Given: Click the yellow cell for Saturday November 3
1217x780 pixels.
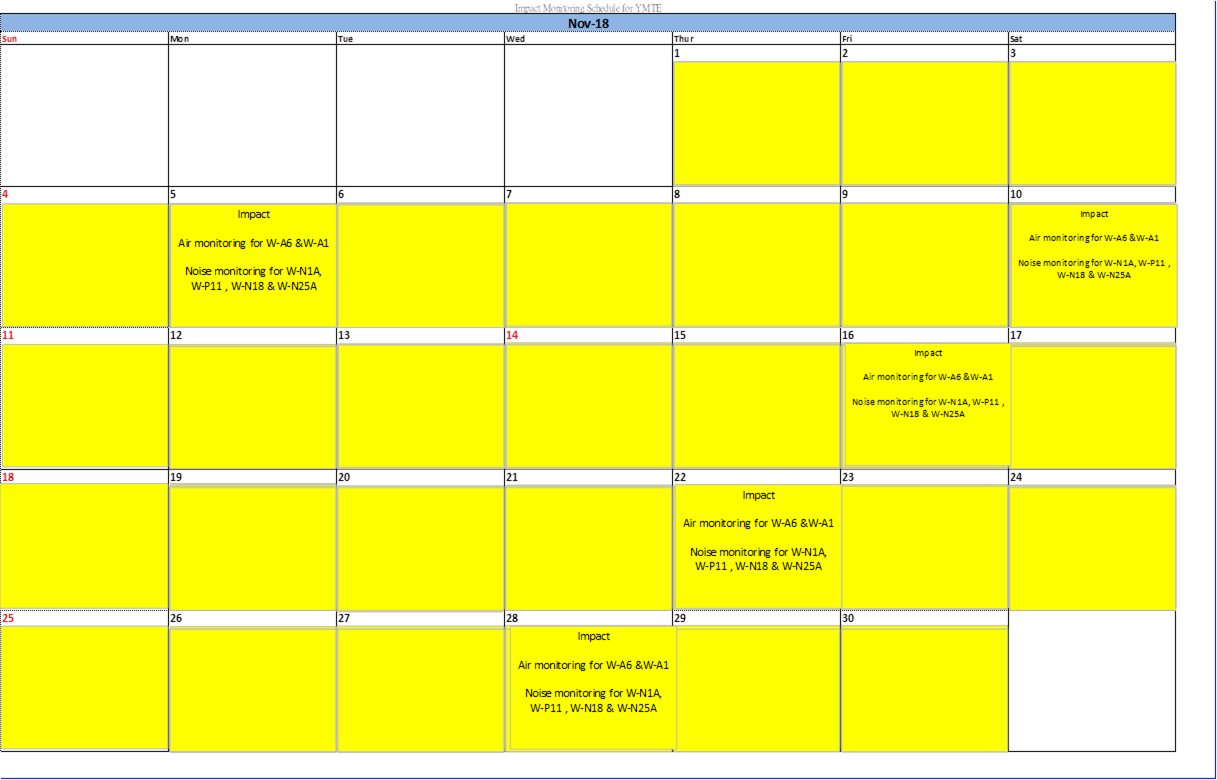Looking at the screenshot, I should coord(1092,122).
